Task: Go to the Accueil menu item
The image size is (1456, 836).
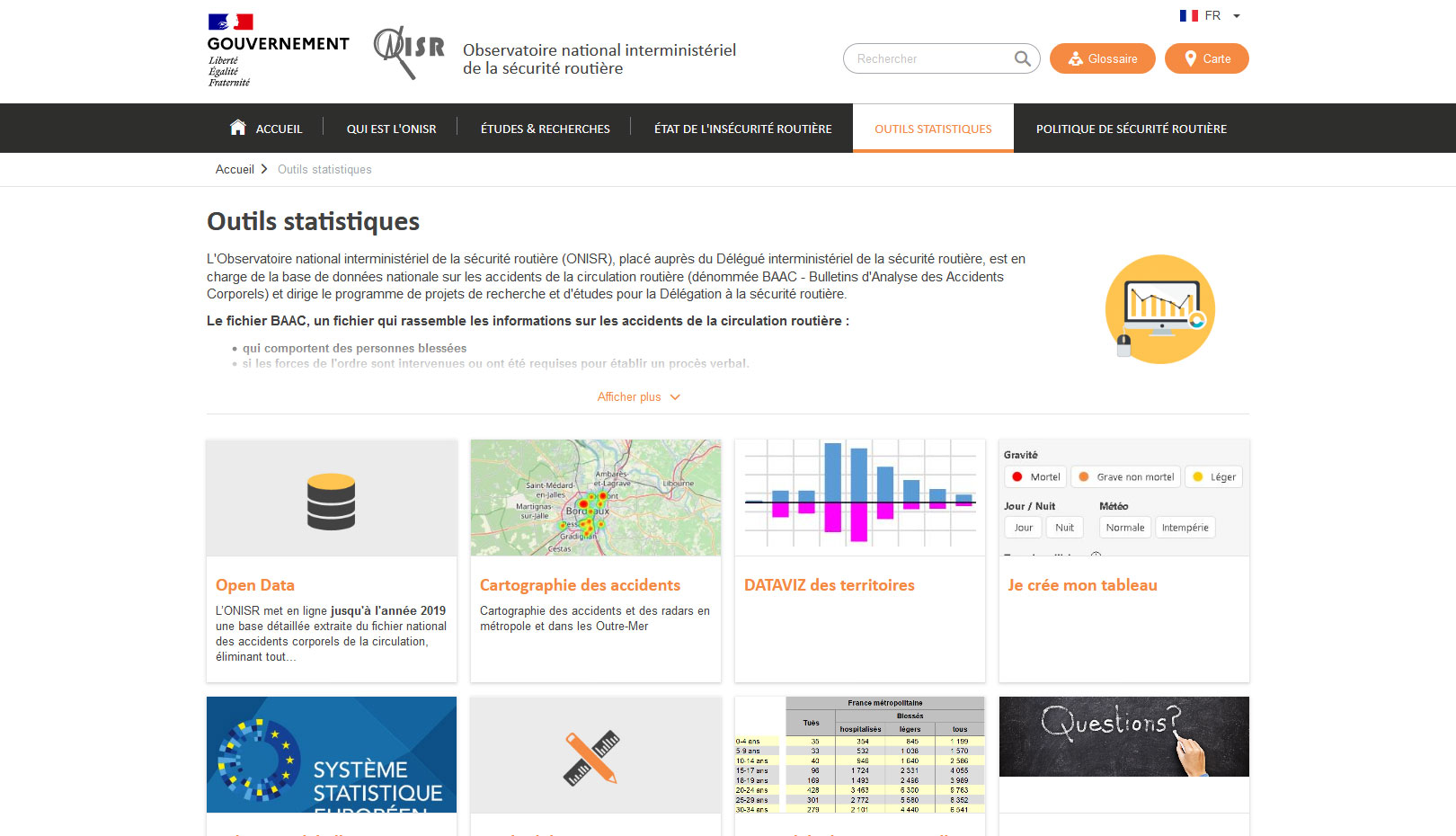Action: [x=279, y=129]
